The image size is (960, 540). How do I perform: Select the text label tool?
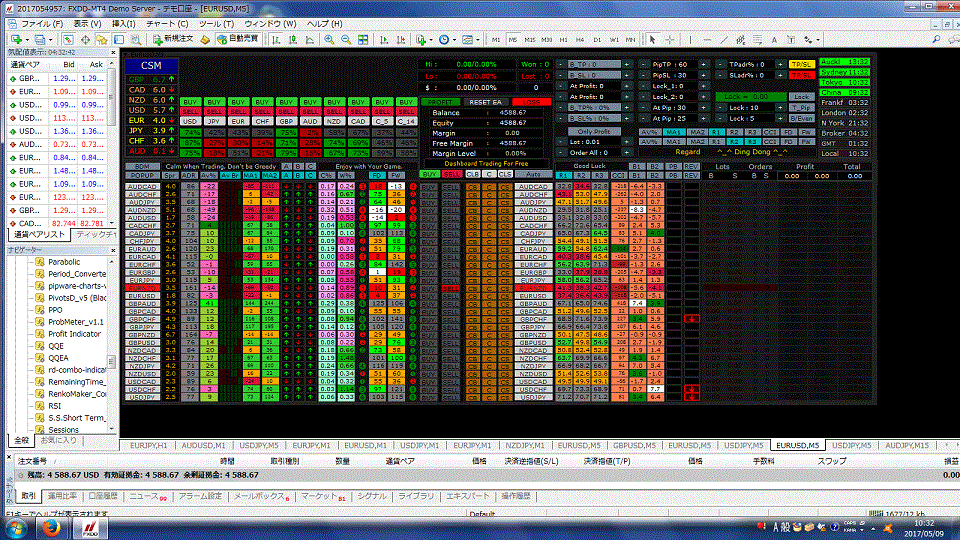(x=791, y=40)
